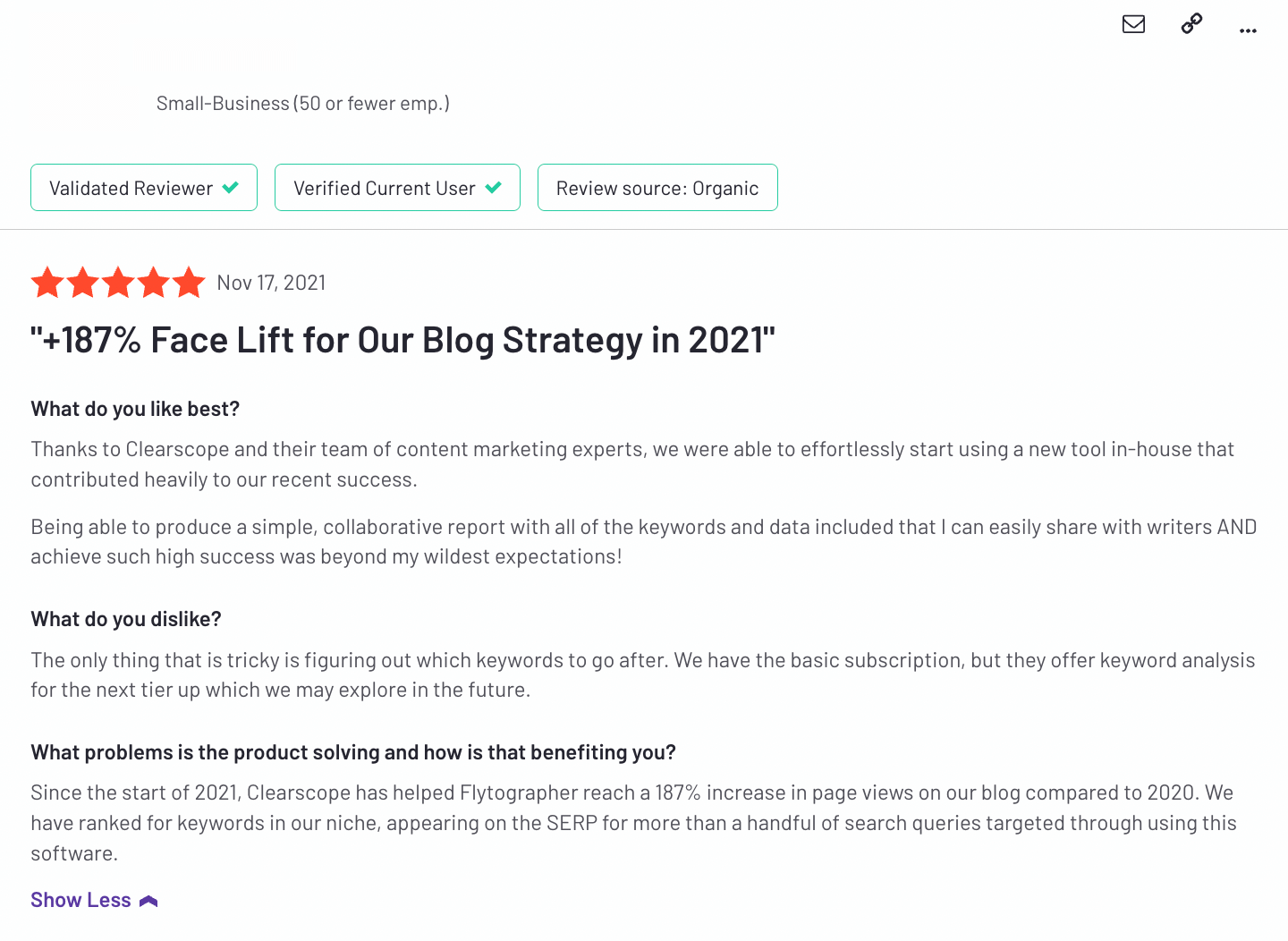The image size is (1288, 941).
Task: Open the +187% Face Lift review title
Action: tap(402, 340)
